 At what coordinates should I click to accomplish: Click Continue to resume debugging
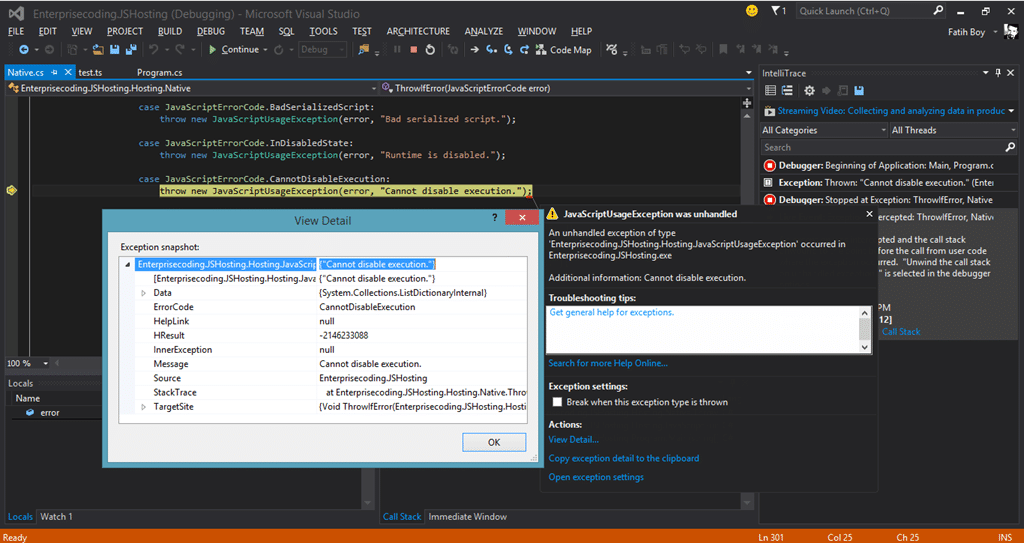coord(234,50)
